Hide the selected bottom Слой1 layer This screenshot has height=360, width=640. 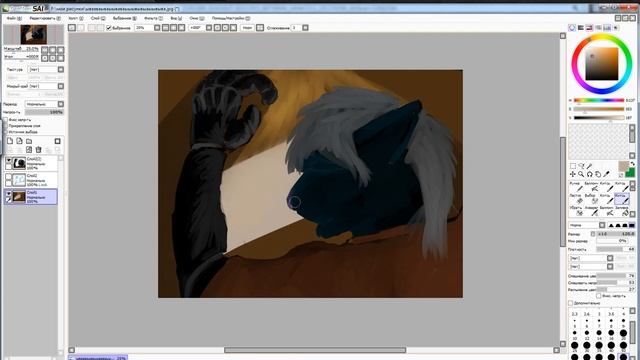(x=8, y=193)
